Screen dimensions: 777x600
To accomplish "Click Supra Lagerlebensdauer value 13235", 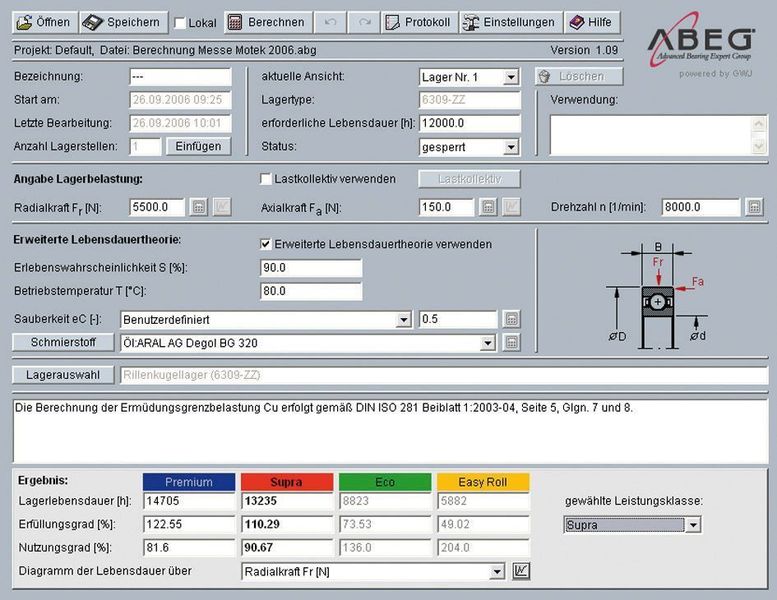I will (x=287, y=501).
